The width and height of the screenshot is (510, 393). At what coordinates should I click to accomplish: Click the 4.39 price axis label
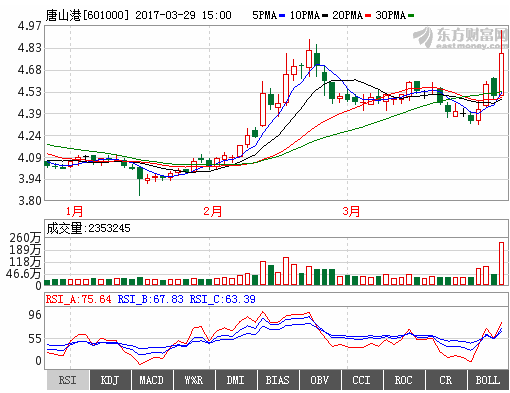(30, 114)
